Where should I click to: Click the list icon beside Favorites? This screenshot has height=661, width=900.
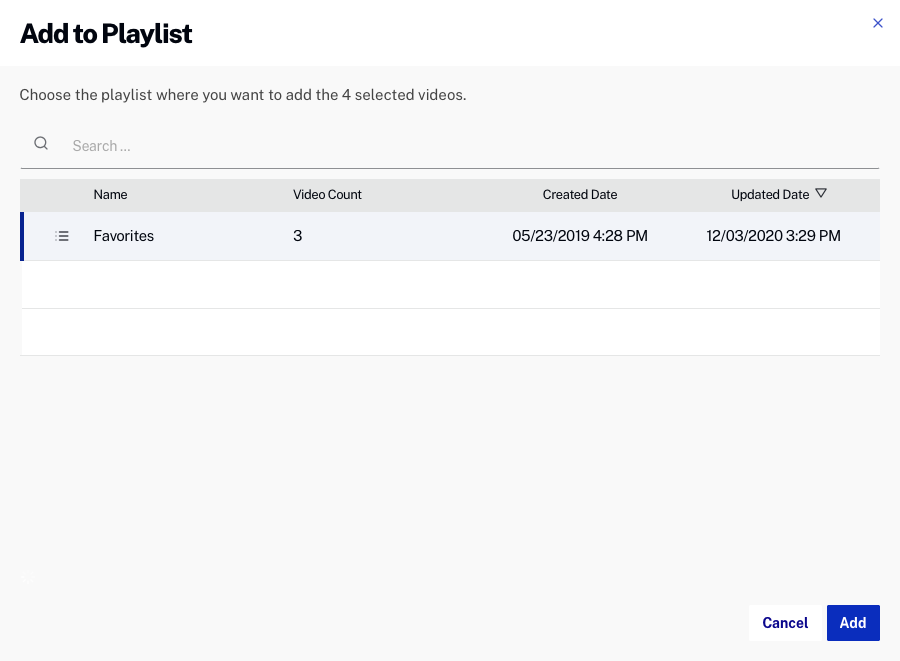click(x=62, y=237)
